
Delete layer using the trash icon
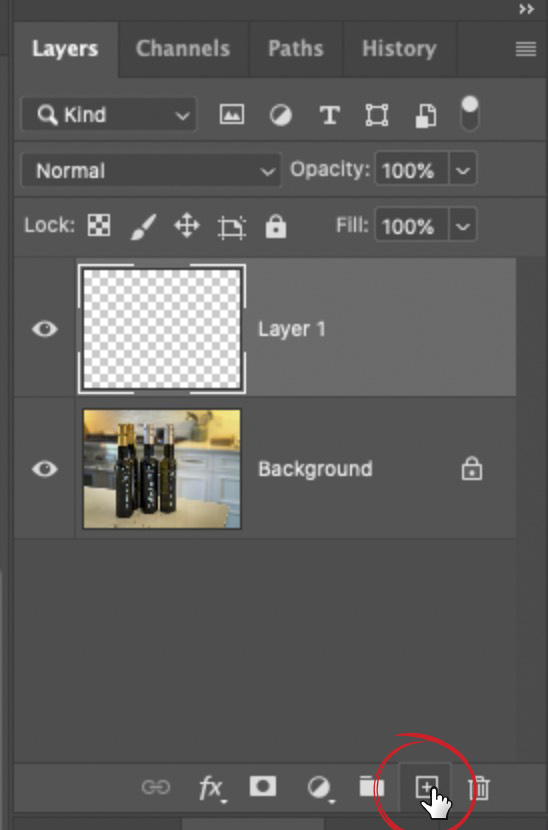coord(479,788)
